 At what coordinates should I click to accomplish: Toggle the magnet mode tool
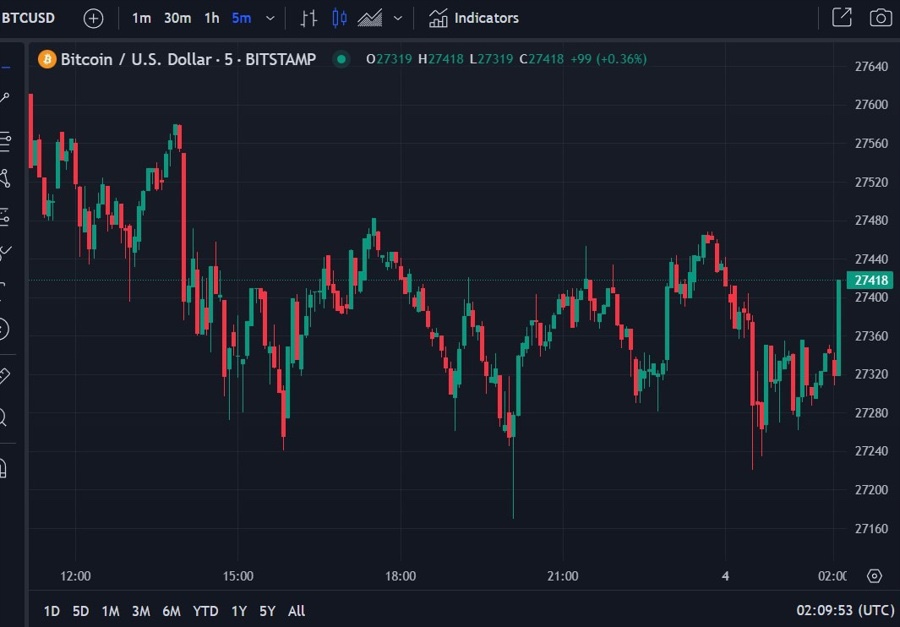click(x=4, y=467)
